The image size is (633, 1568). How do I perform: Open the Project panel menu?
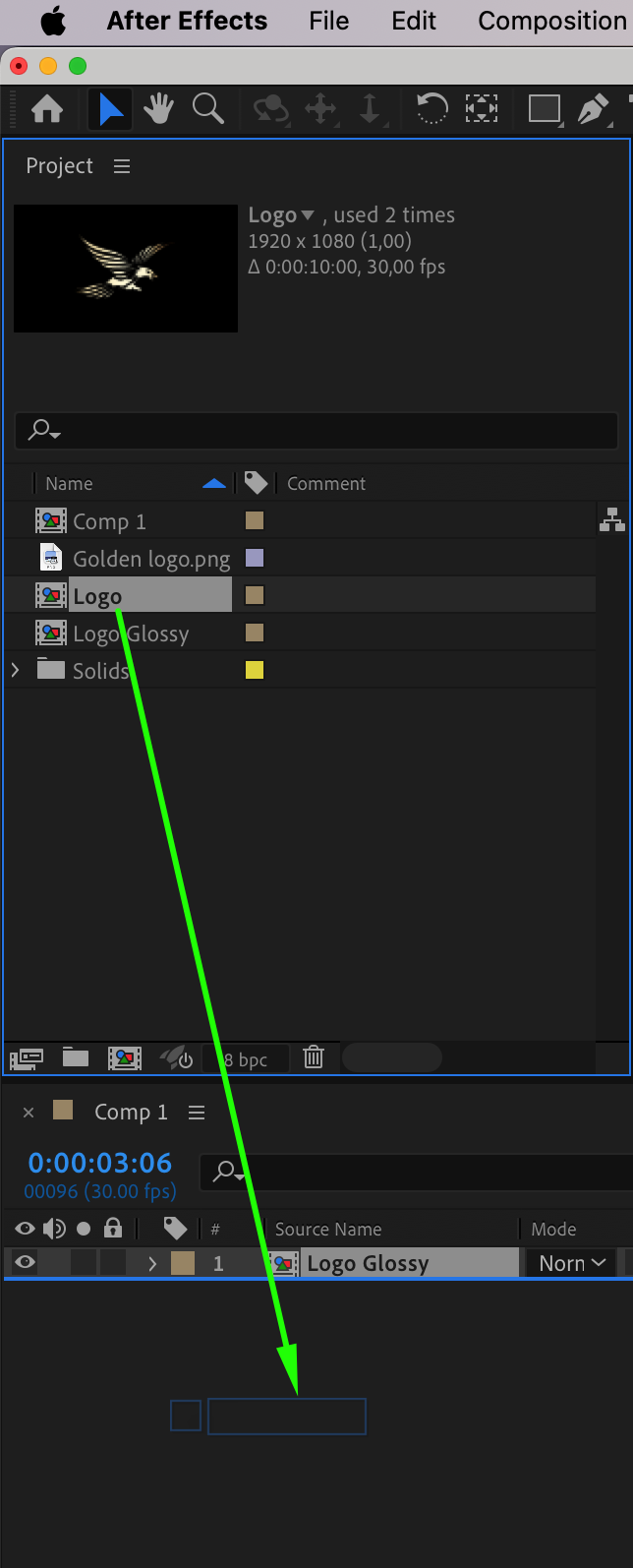(x=122, y=166)
